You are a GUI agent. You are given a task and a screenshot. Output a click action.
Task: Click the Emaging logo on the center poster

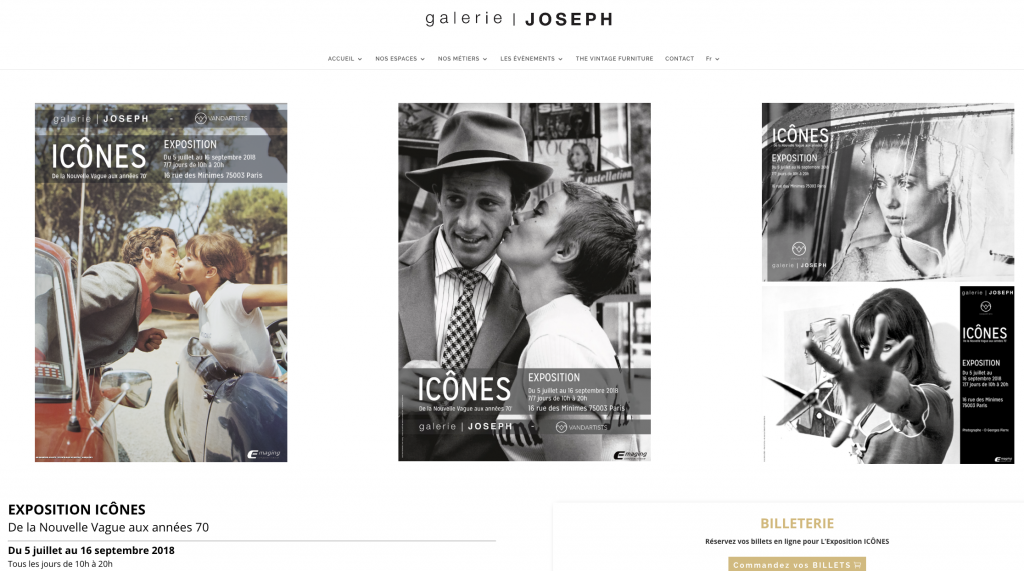click(630, 455)
